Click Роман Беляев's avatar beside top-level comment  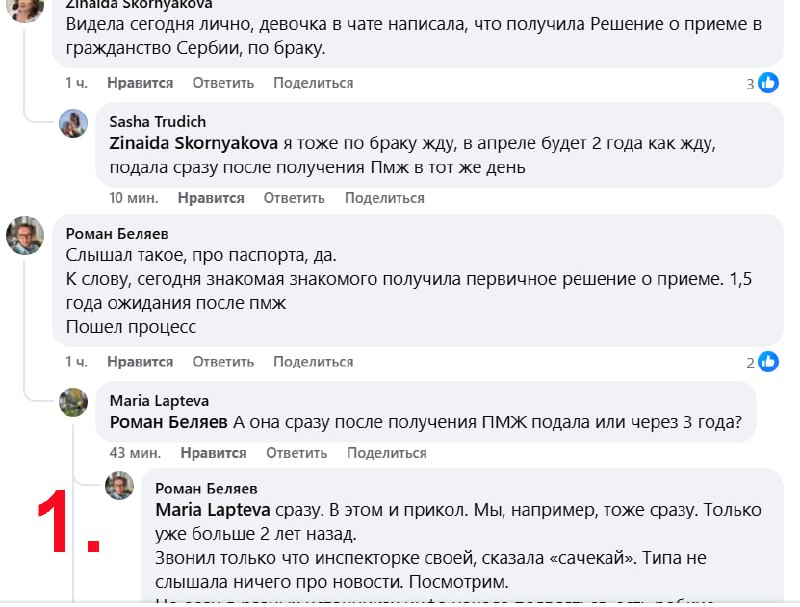[25, 236]
